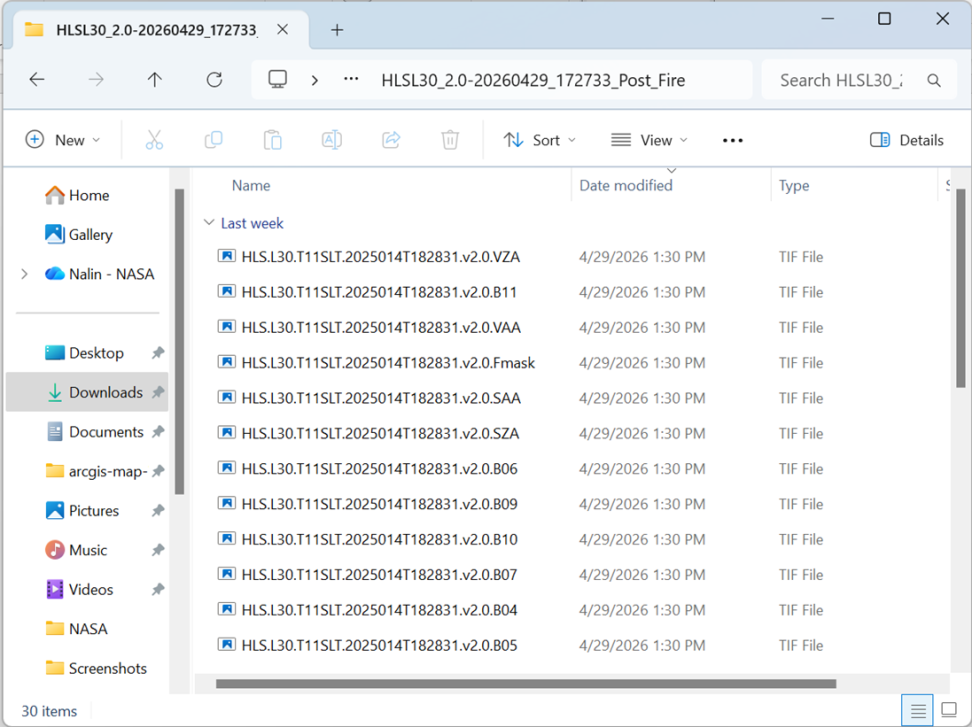Go back with the Back arrow
Screen dimensions: 972x727
37,79
